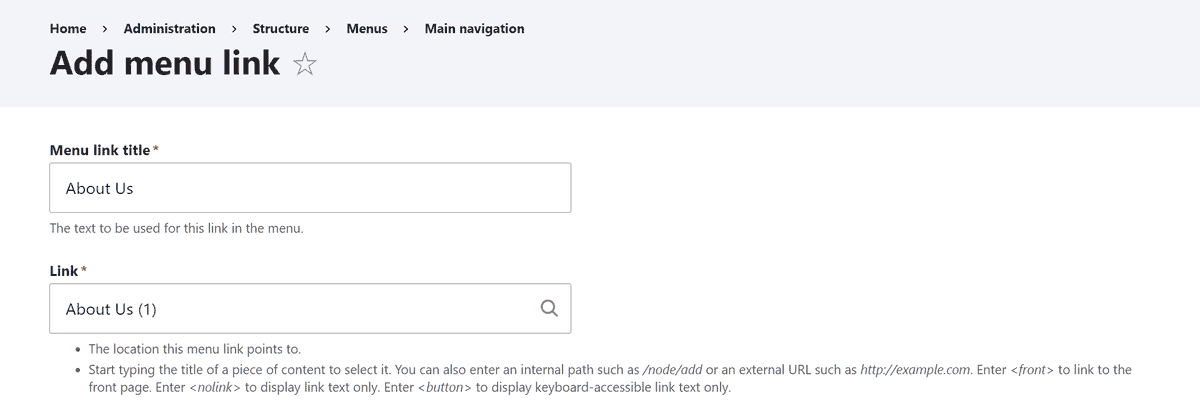Click the magnifier icon in the Link field

tap(548, 308)
